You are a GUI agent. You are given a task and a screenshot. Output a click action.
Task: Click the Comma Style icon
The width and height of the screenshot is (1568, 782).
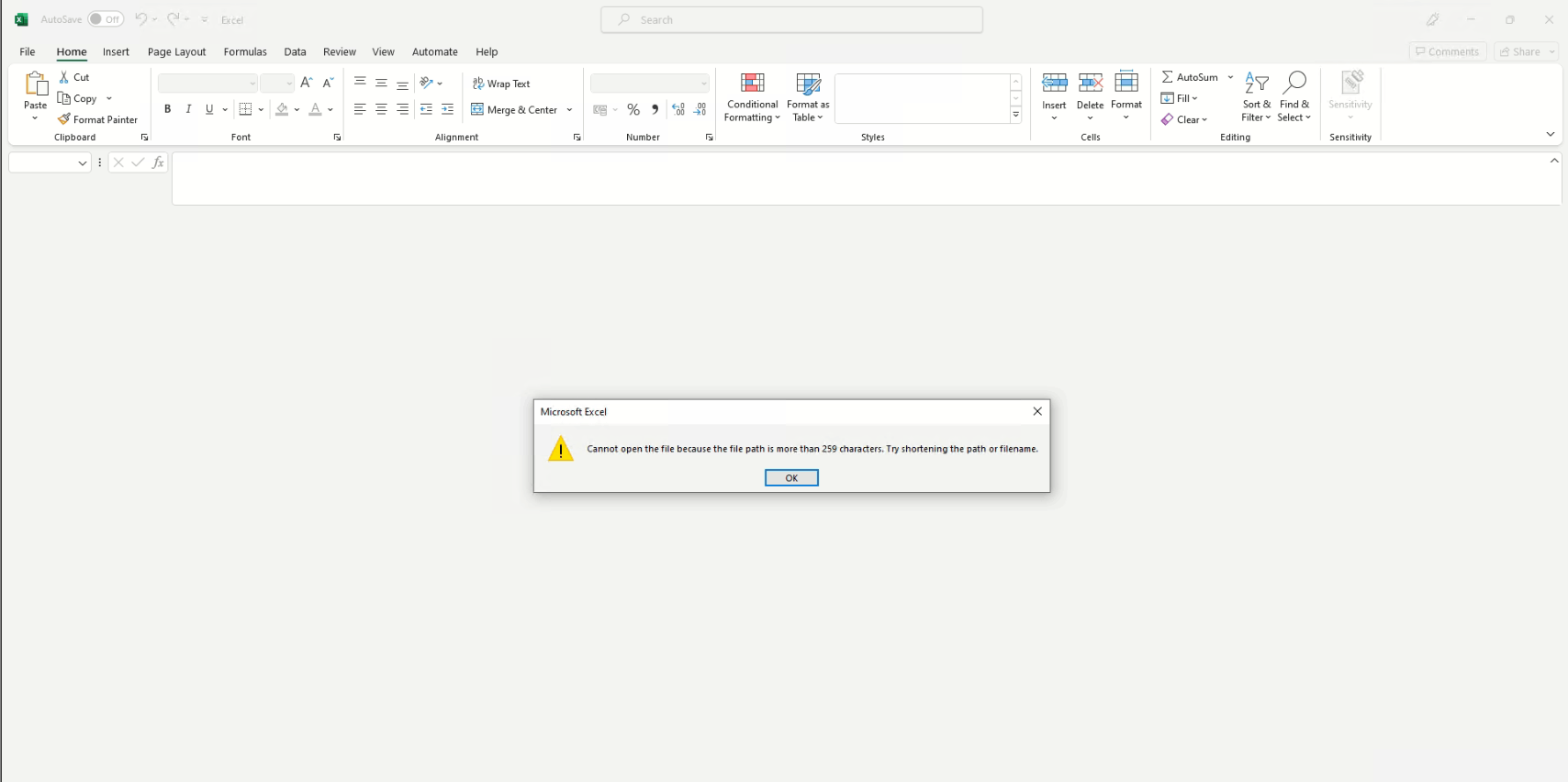click(655, 109)
